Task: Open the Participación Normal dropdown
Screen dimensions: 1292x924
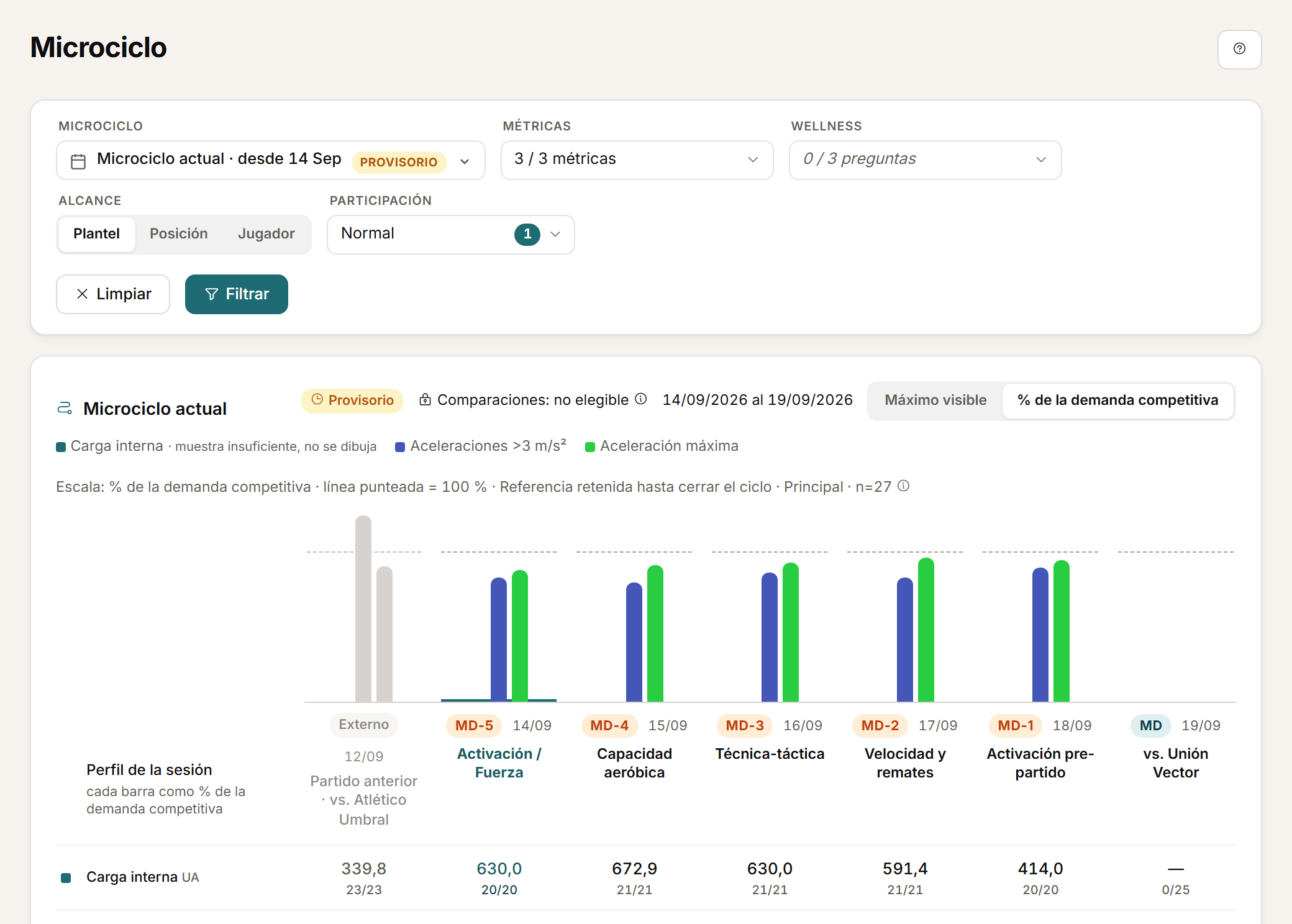Action: point(451,235)
